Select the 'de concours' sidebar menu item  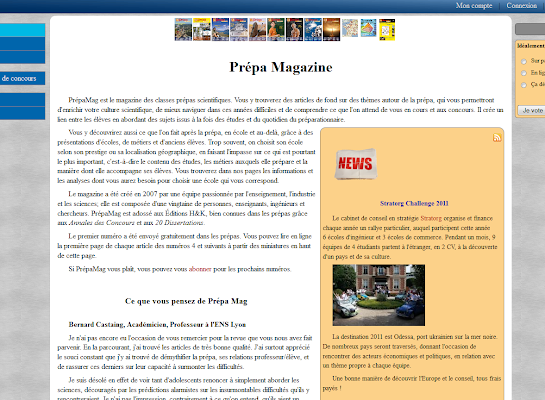[22, 78]
